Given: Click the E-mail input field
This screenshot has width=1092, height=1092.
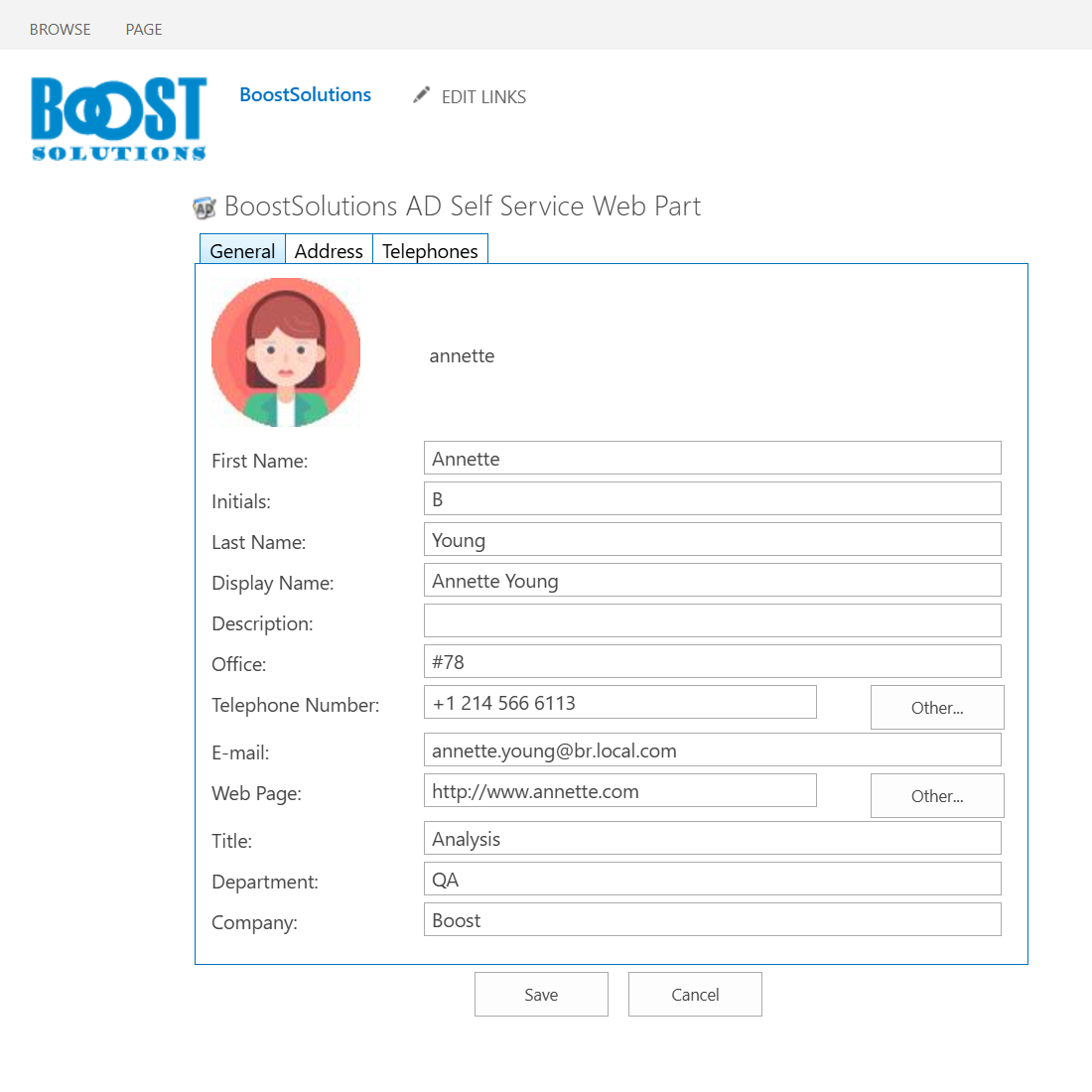Looking at the screenshot, I should coord(713,751).
